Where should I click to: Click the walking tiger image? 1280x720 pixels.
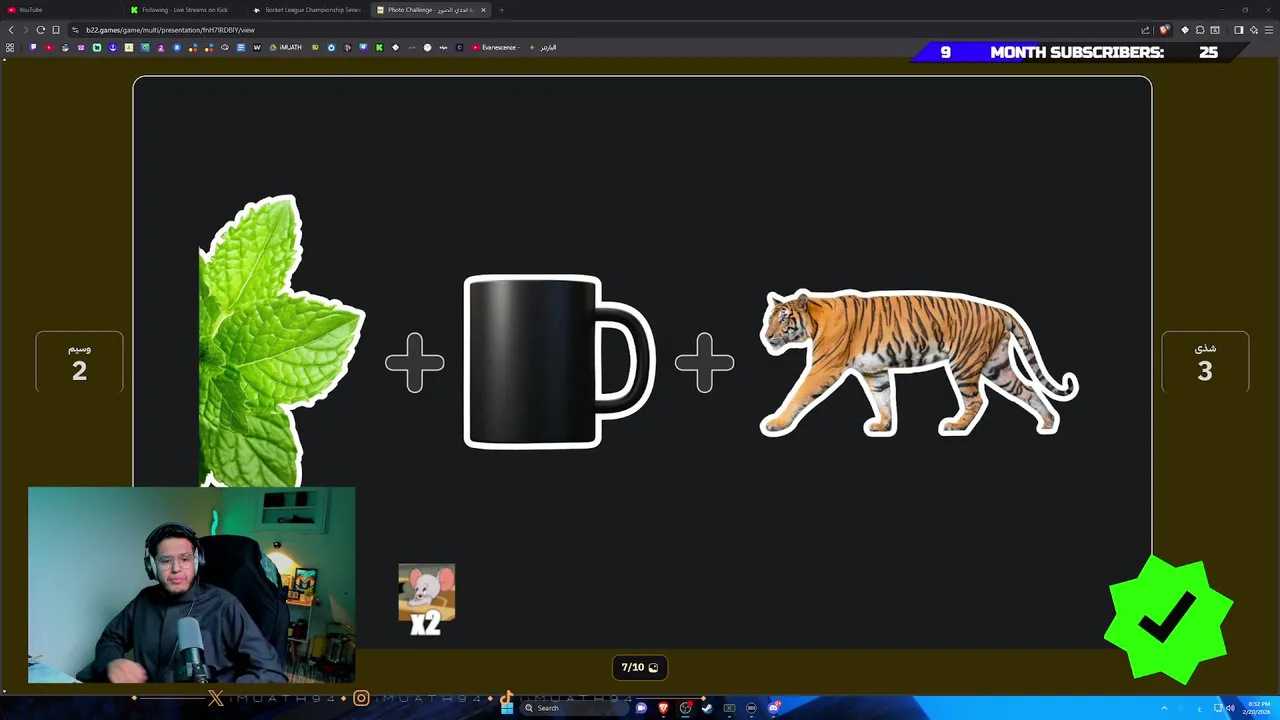918,362
